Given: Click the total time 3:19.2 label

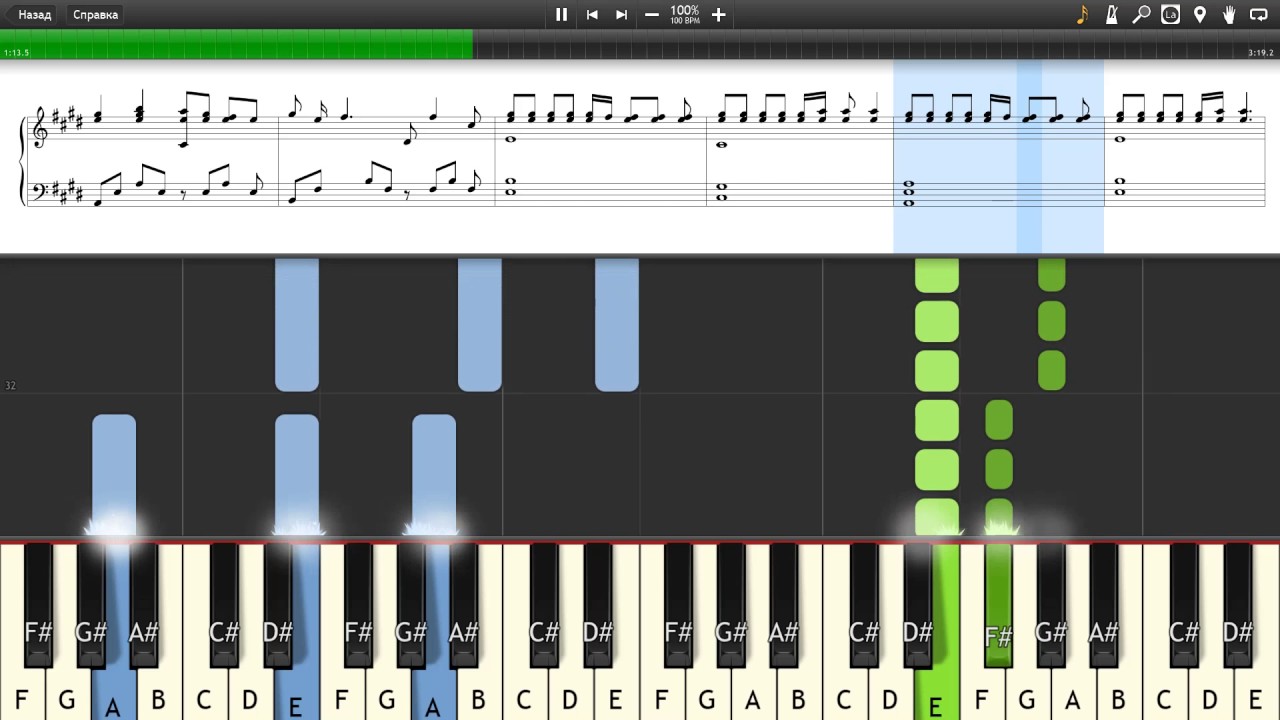Looking at the screenshot, I should coord(1261,52).
